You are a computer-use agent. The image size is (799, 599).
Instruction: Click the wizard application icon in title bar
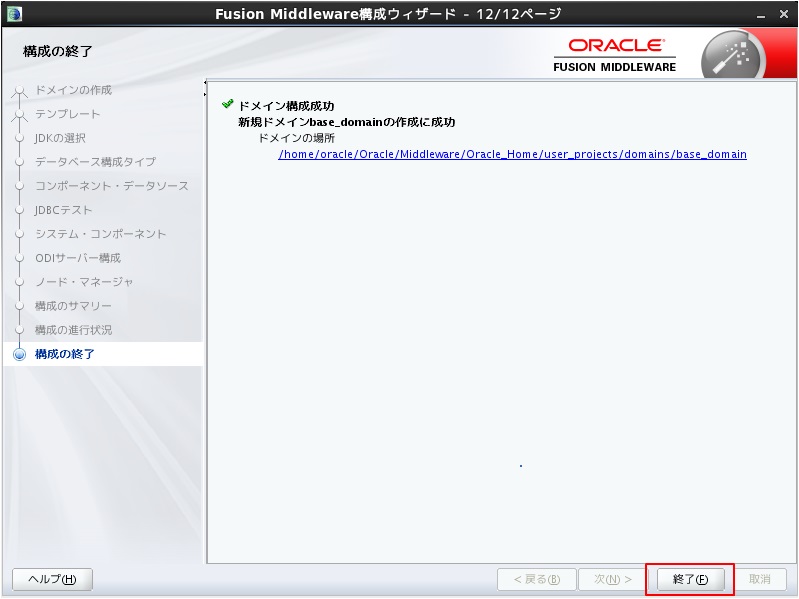tap(14, 14)
